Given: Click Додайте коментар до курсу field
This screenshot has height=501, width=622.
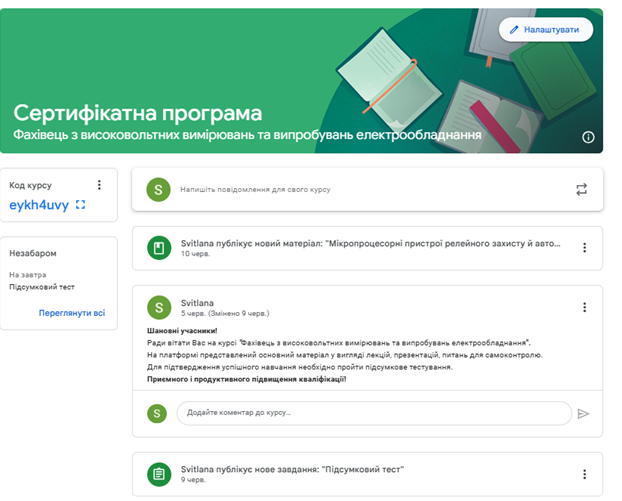Looking at the screenshot, I should click(x=374, y=413).
